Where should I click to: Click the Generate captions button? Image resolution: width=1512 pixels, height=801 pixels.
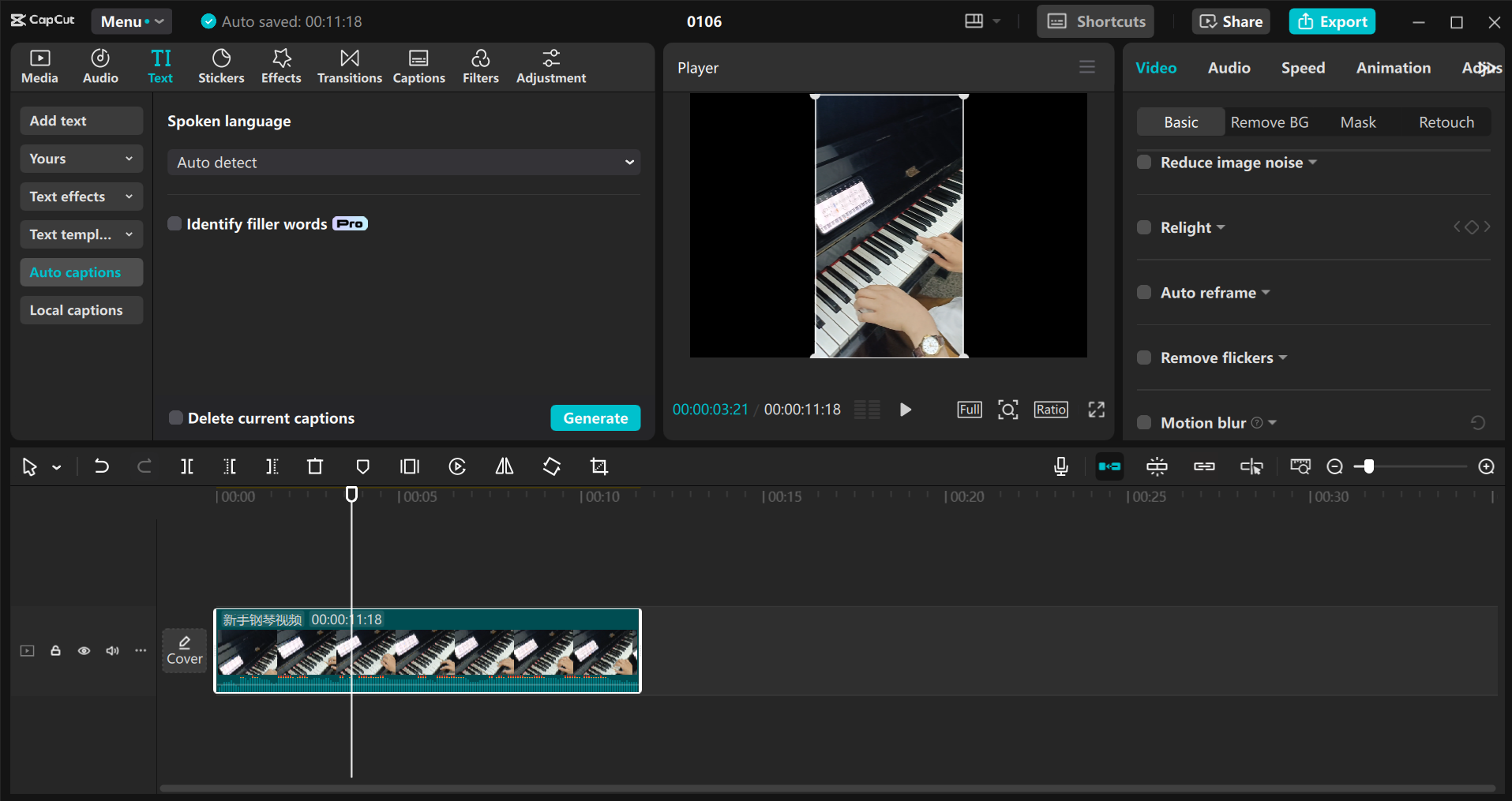(x=595, y=417)
